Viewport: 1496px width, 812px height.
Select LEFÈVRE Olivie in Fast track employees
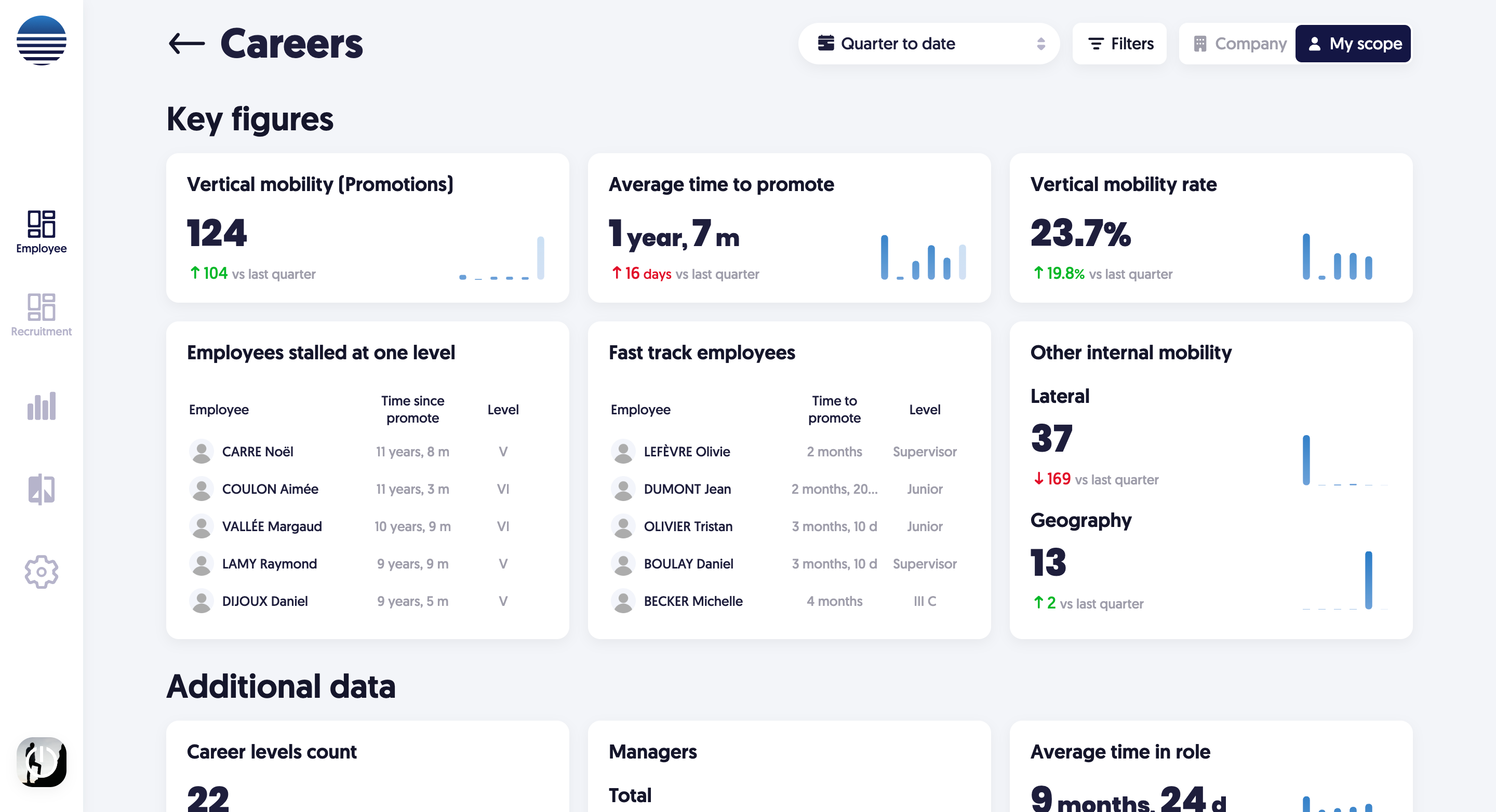pos(686,452)
